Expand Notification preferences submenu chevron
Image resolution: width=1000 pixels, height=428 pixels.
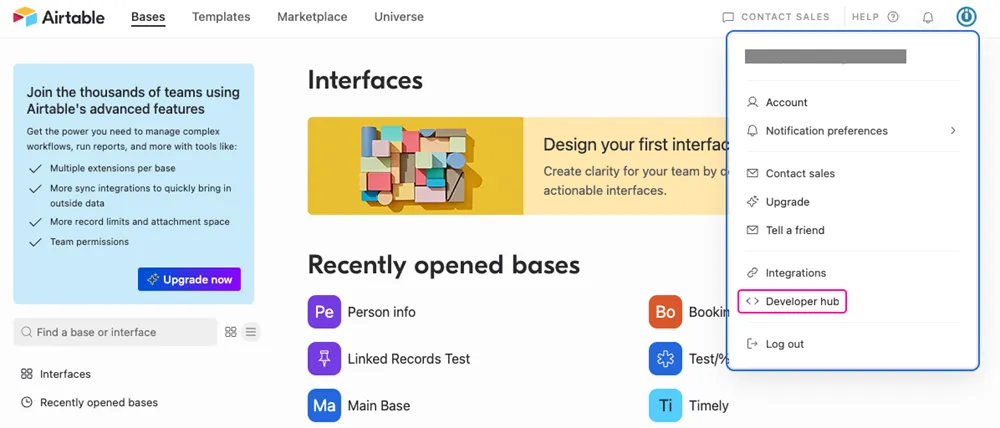tap(953, 131)
